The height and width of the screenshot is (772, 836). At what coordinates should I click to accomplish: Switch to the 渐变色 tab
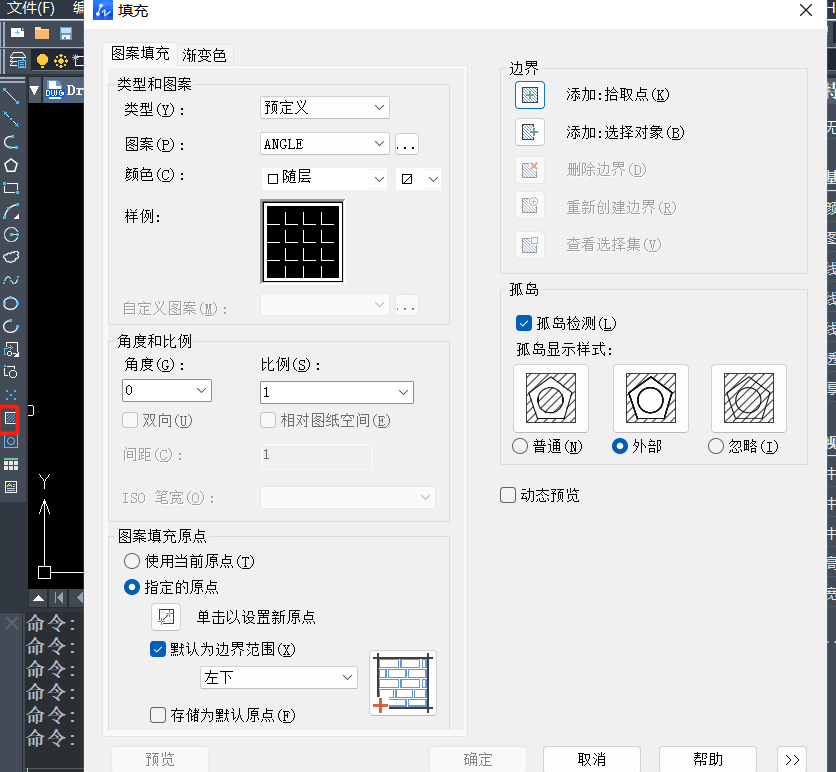tap(204, 55)
